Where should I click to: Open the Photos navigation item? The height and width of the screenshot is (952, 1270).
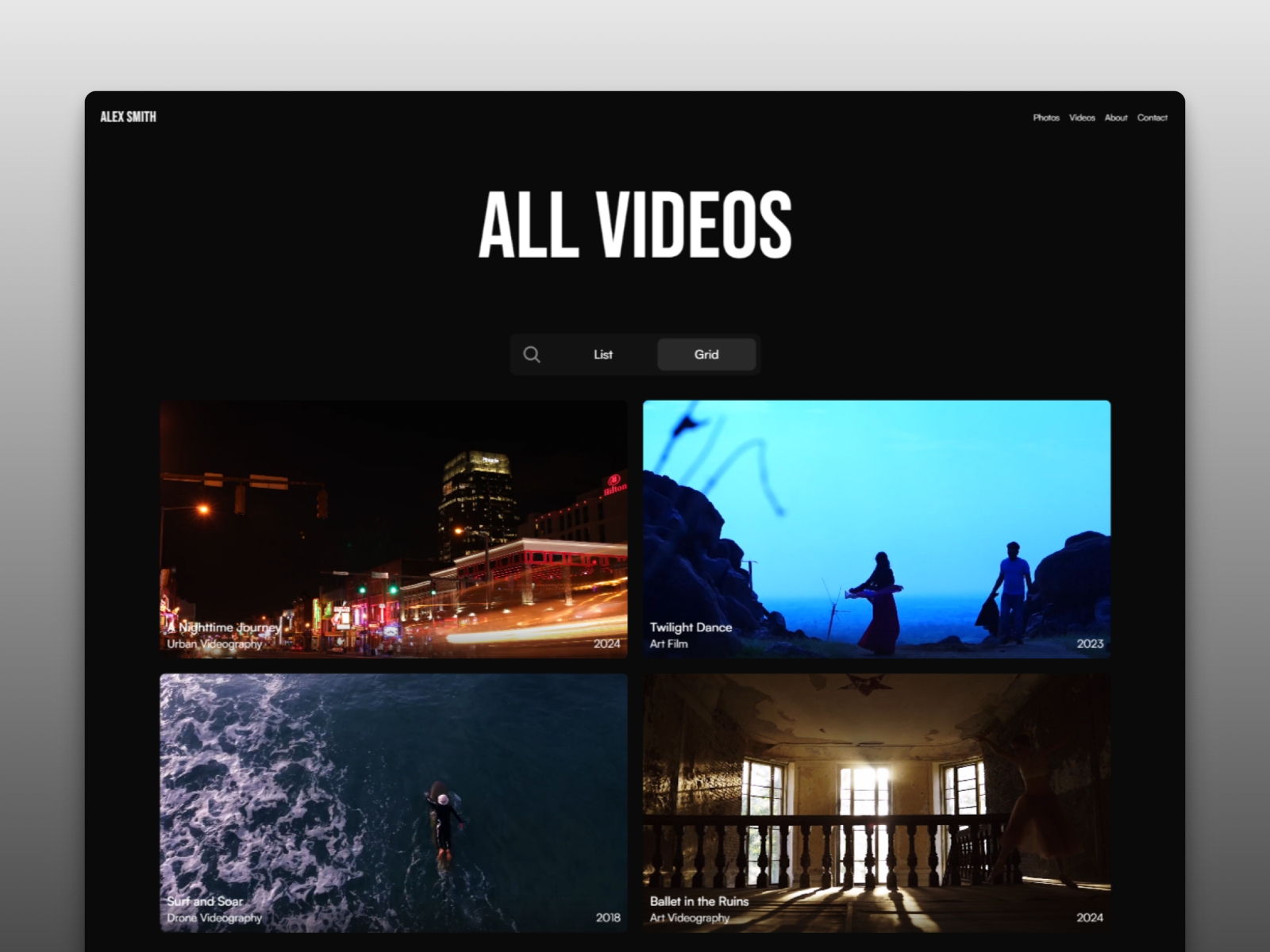coord(1046,117)
